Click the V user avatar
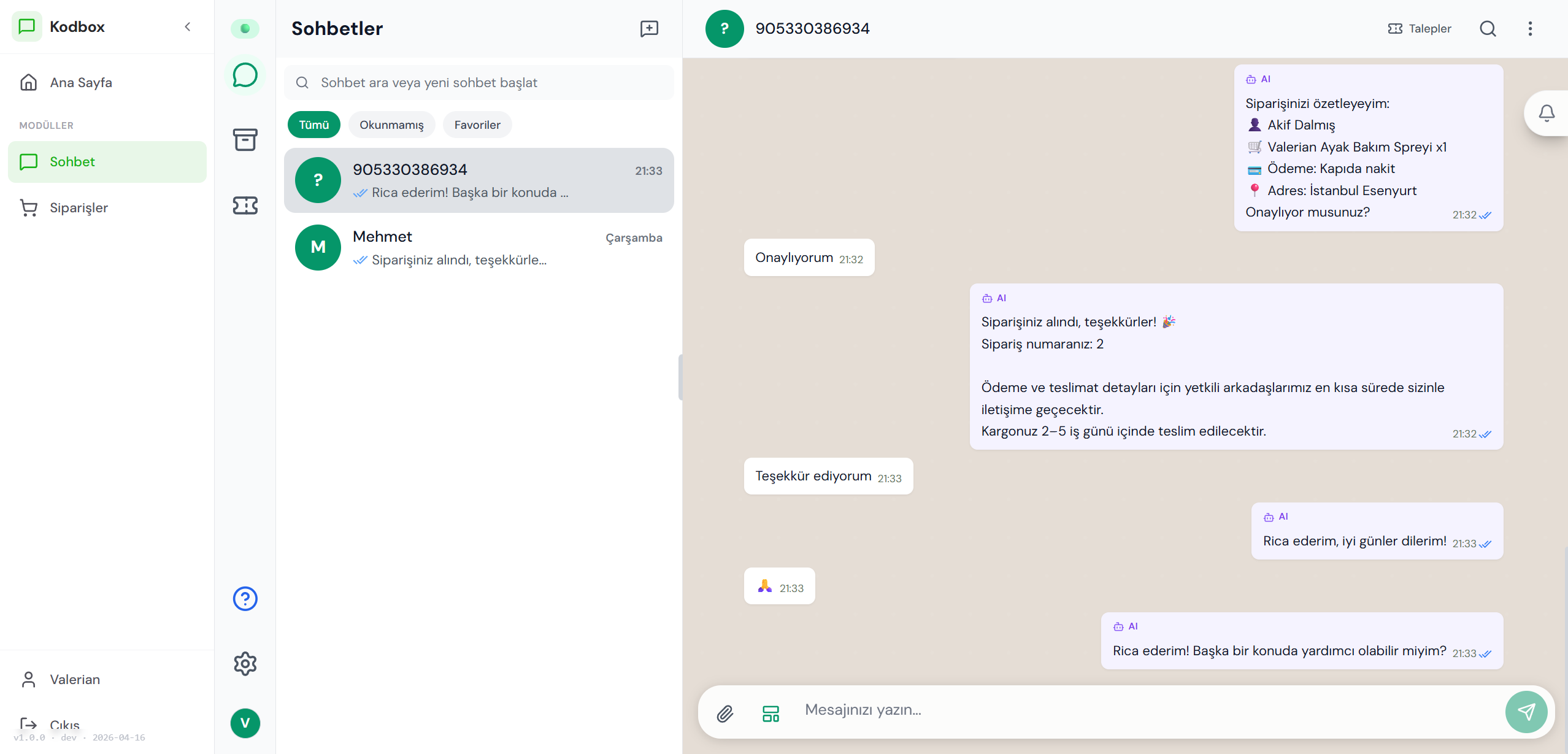The height and width of the screenshot is (754, 1568). pos(245,723)
